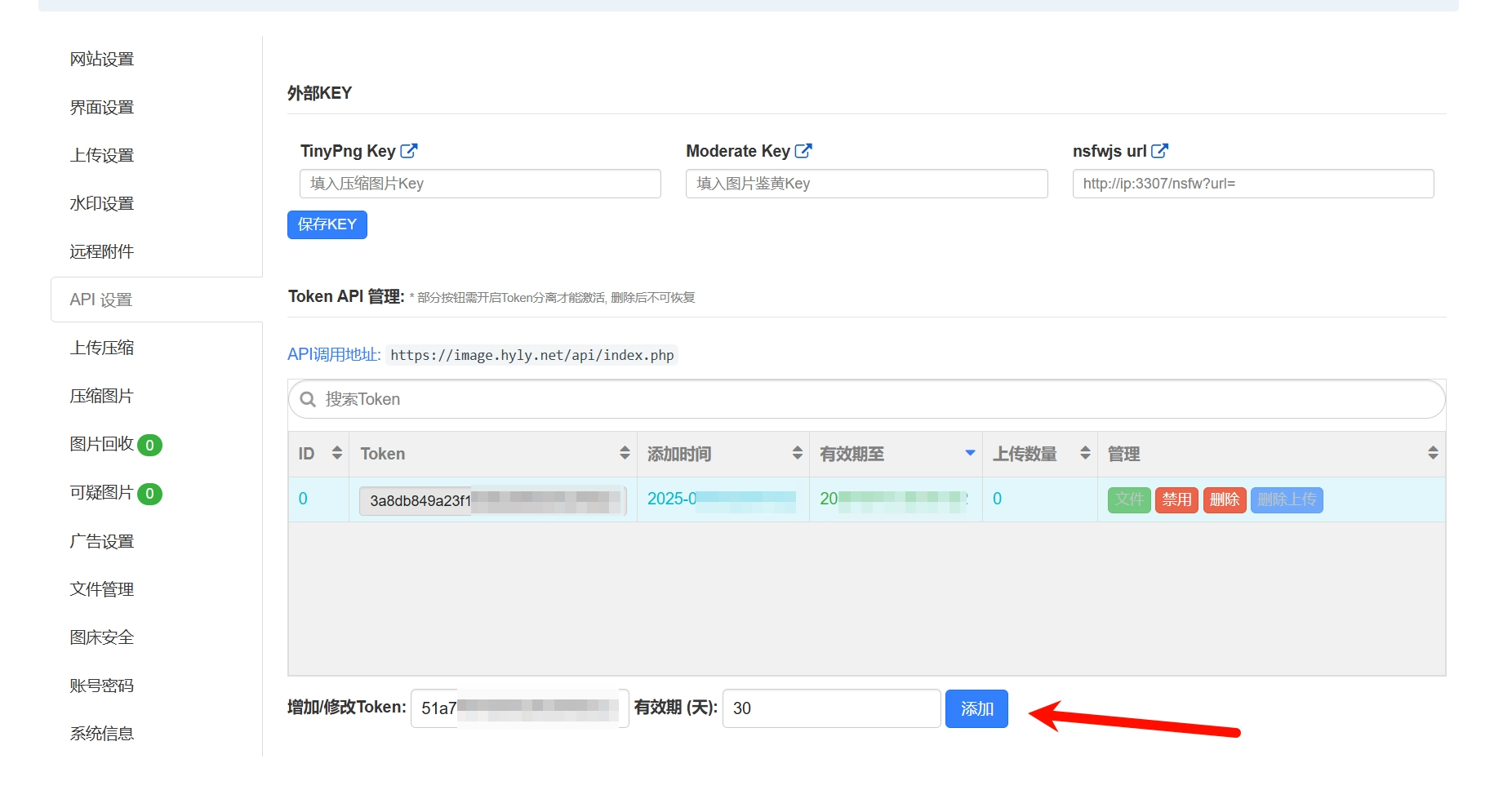The height and width of the screenshot is (799, 1512).
Task: Click the 搜索Token search box
Action: (x=867, y=399)
